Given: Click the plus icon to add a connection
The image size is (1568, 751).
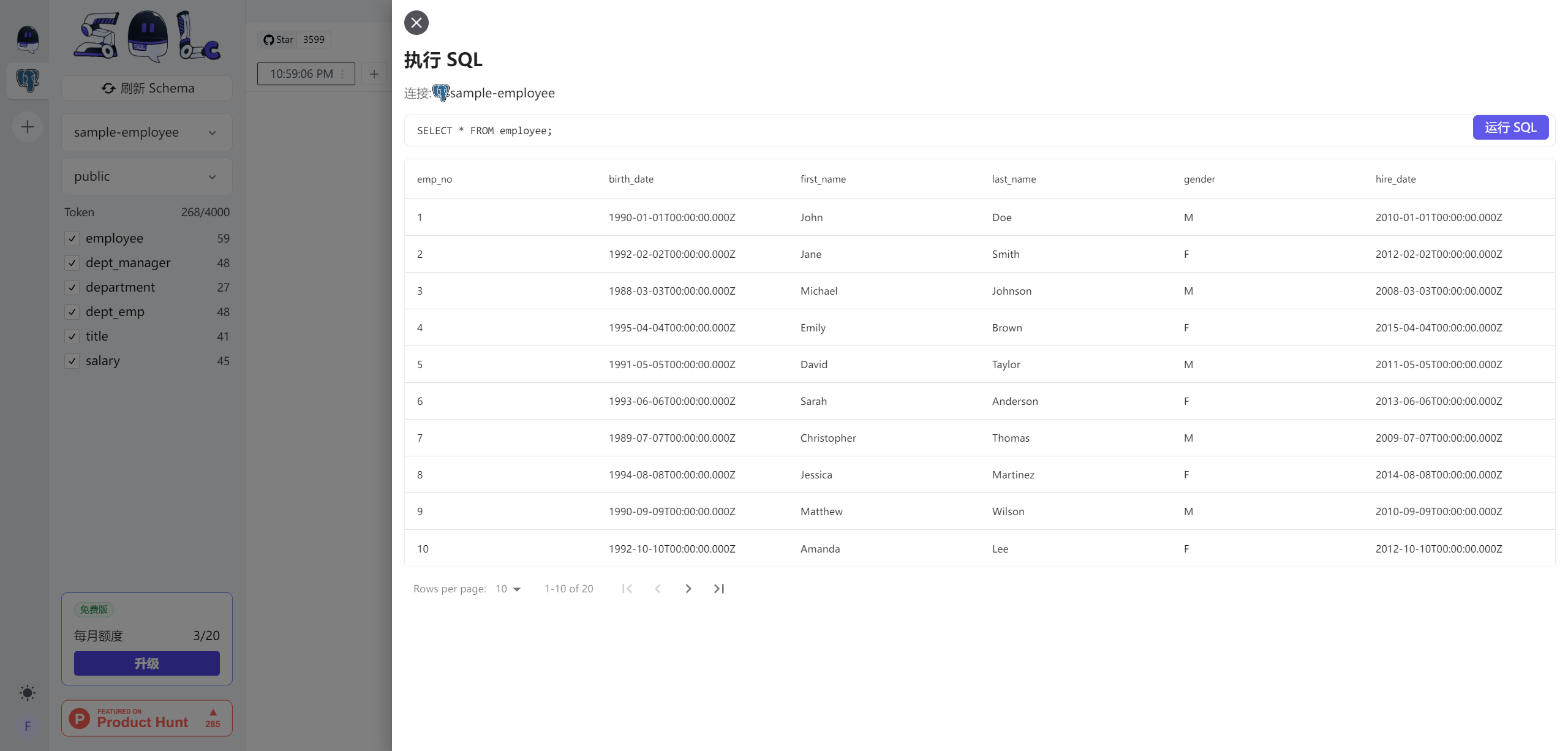Looking at the screenshot, I should click(x=26, y=127).
